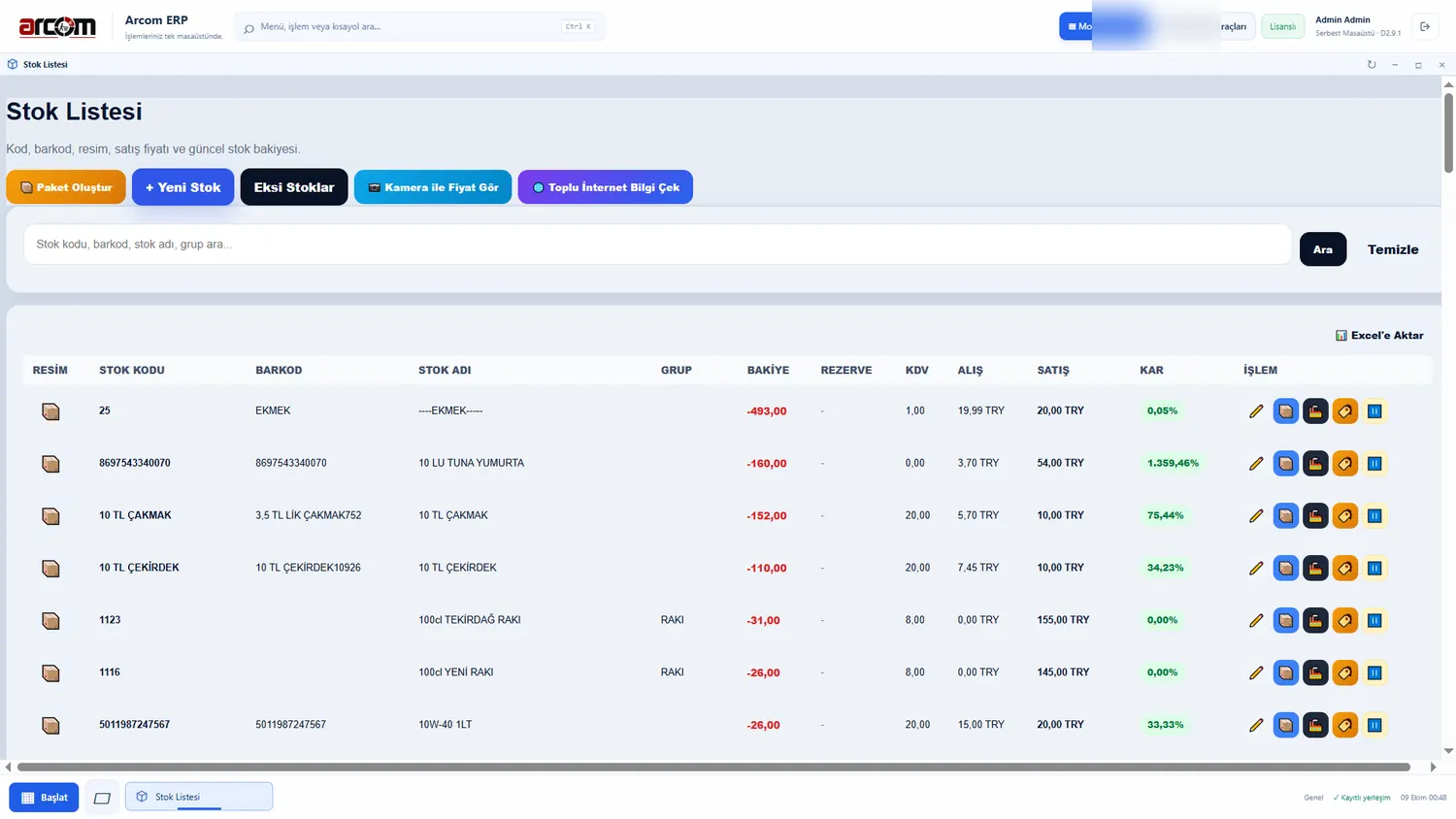
Task: Click the pale yellow barcode icon in the 10W-40 1LT row
Action: pos(1374,725)
